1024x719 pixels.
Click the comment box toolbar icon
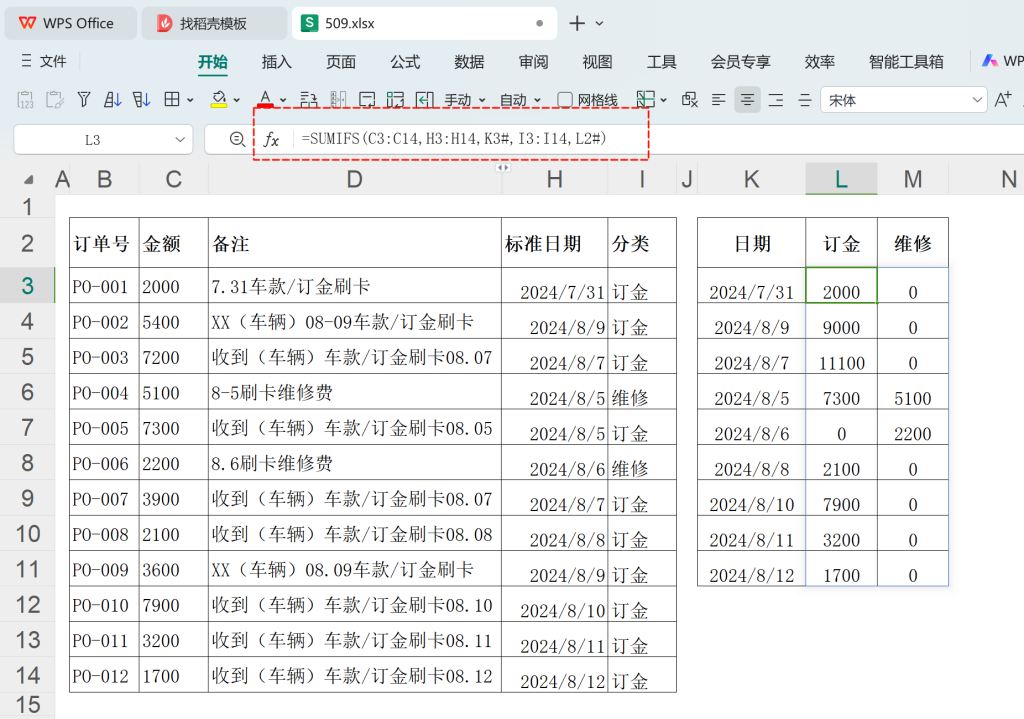[367, 100]
